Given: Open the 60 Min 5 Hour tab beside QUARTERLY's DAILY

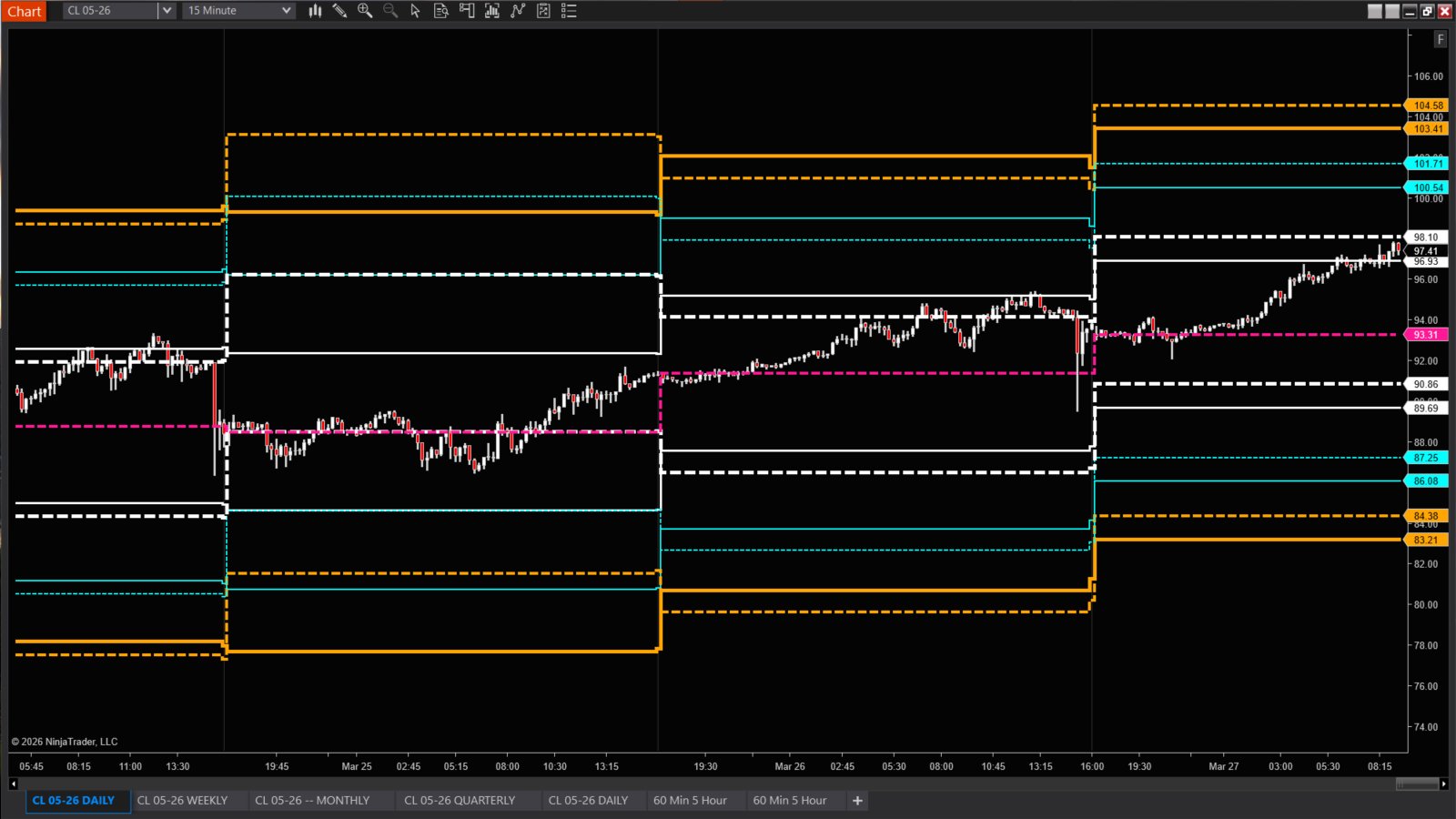Looking at the screenshot, I should tap(690, 801).
